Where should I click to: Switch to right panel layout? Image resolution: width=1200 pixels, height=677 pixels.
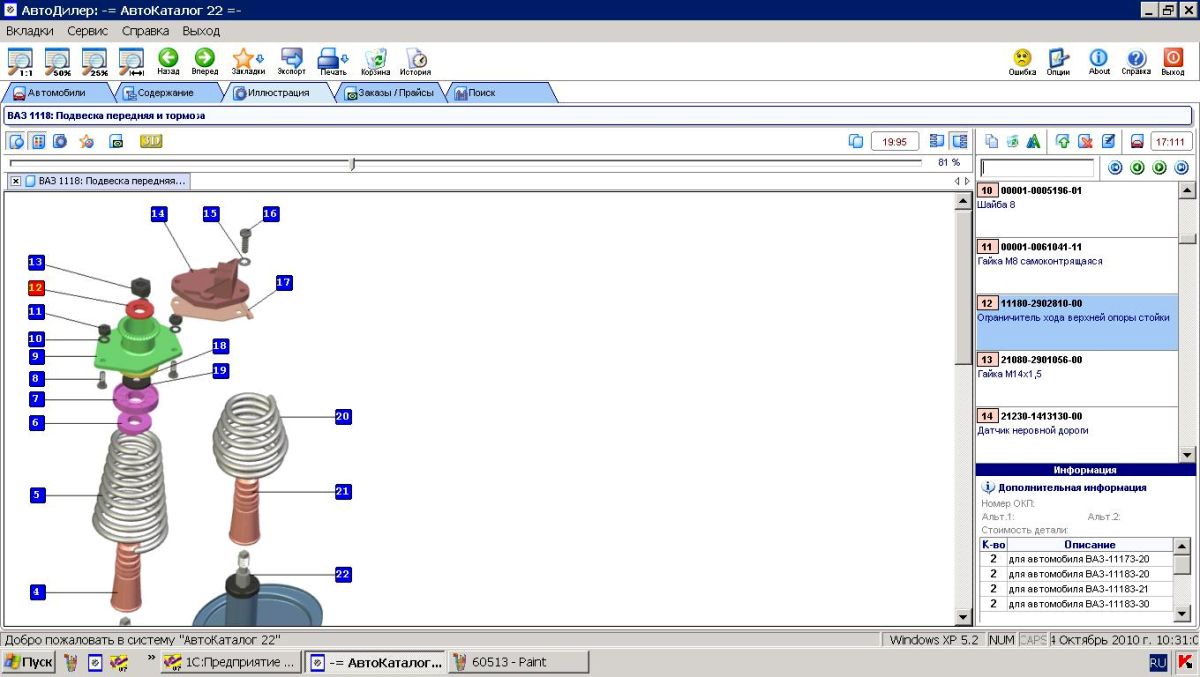pyautogui.click(x=960, y=141)
